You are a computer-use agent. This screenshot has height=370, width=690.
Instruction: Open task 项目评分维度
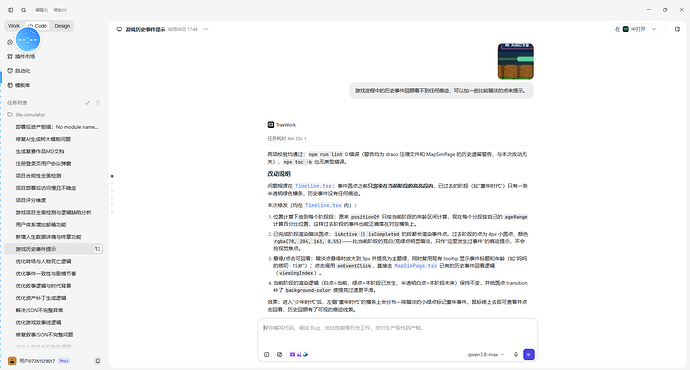point(31,200)
